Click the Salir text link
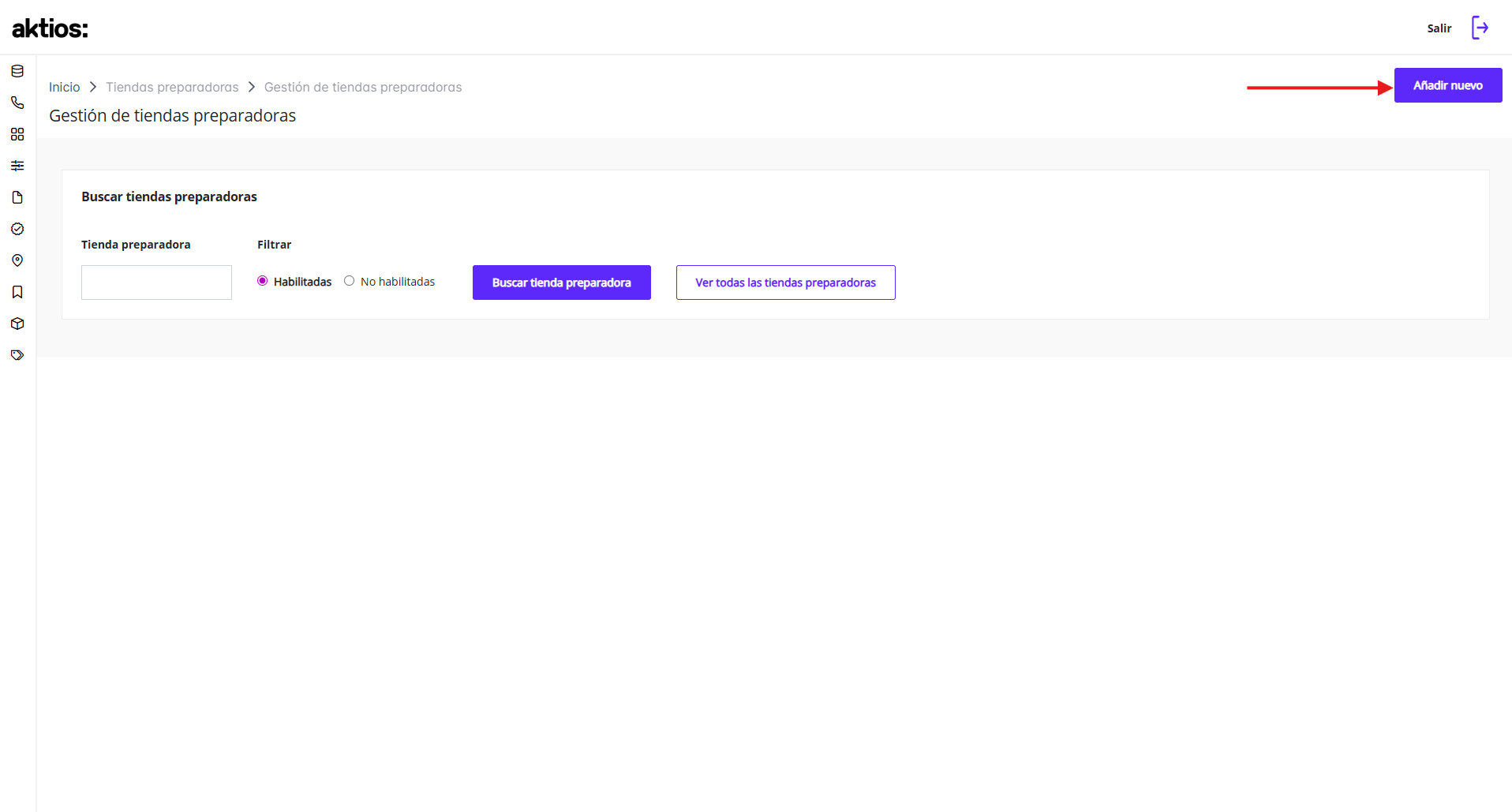 click(x=1439, y=28)
